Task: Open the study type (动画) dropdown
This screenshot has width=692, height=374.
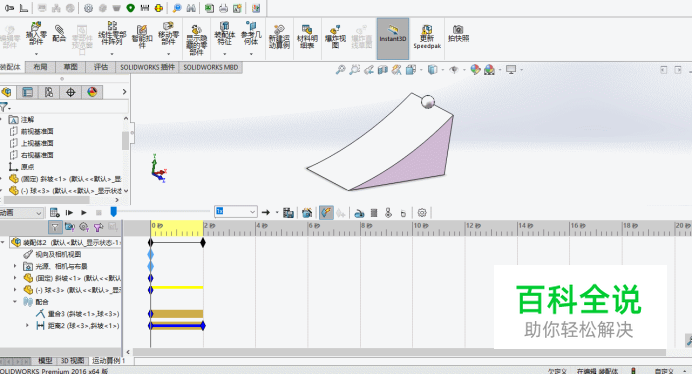Action: [21, 213]
